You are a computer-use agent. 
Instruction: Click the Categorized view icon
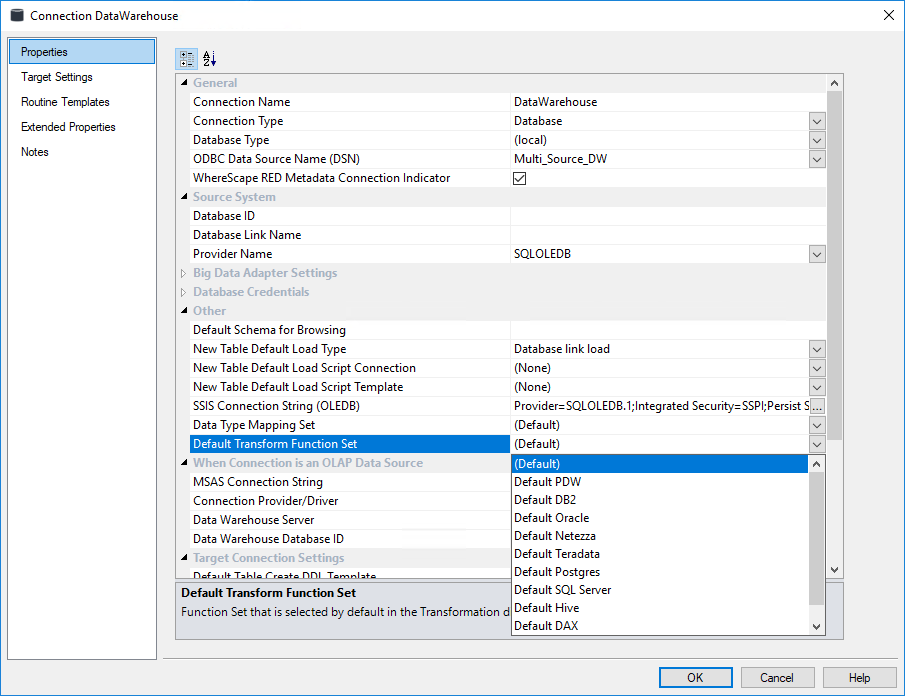[187, 59]
